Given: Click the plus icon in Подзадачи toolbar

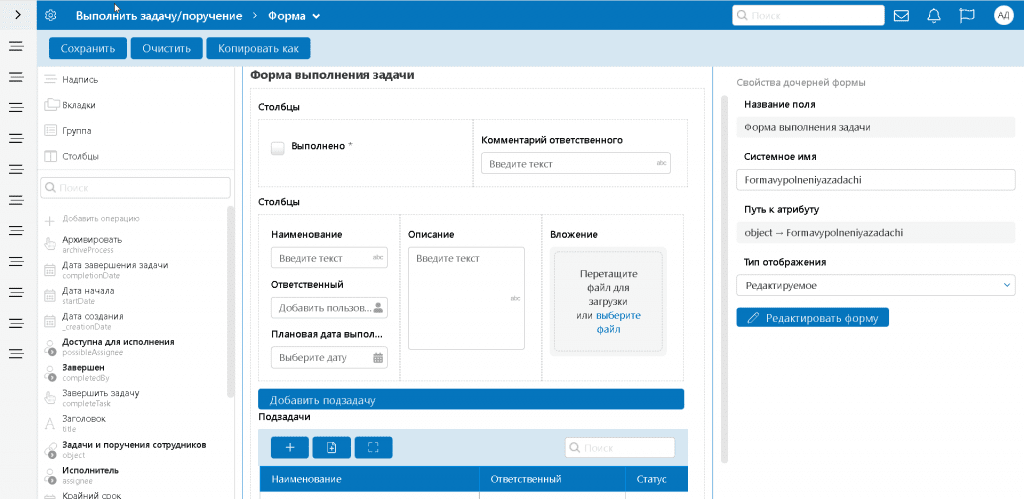Looking at the screenshot, I should click(x=290, y=447).
